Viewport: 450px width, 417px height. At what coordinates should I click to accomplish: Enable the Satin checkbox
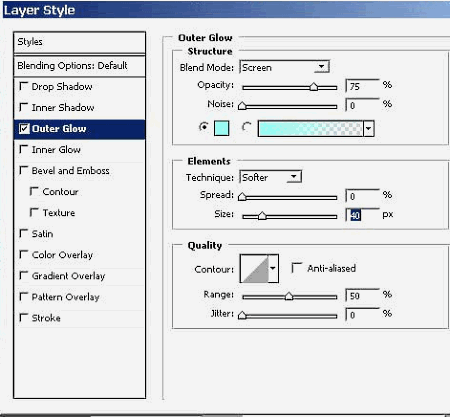click(24, 233)
